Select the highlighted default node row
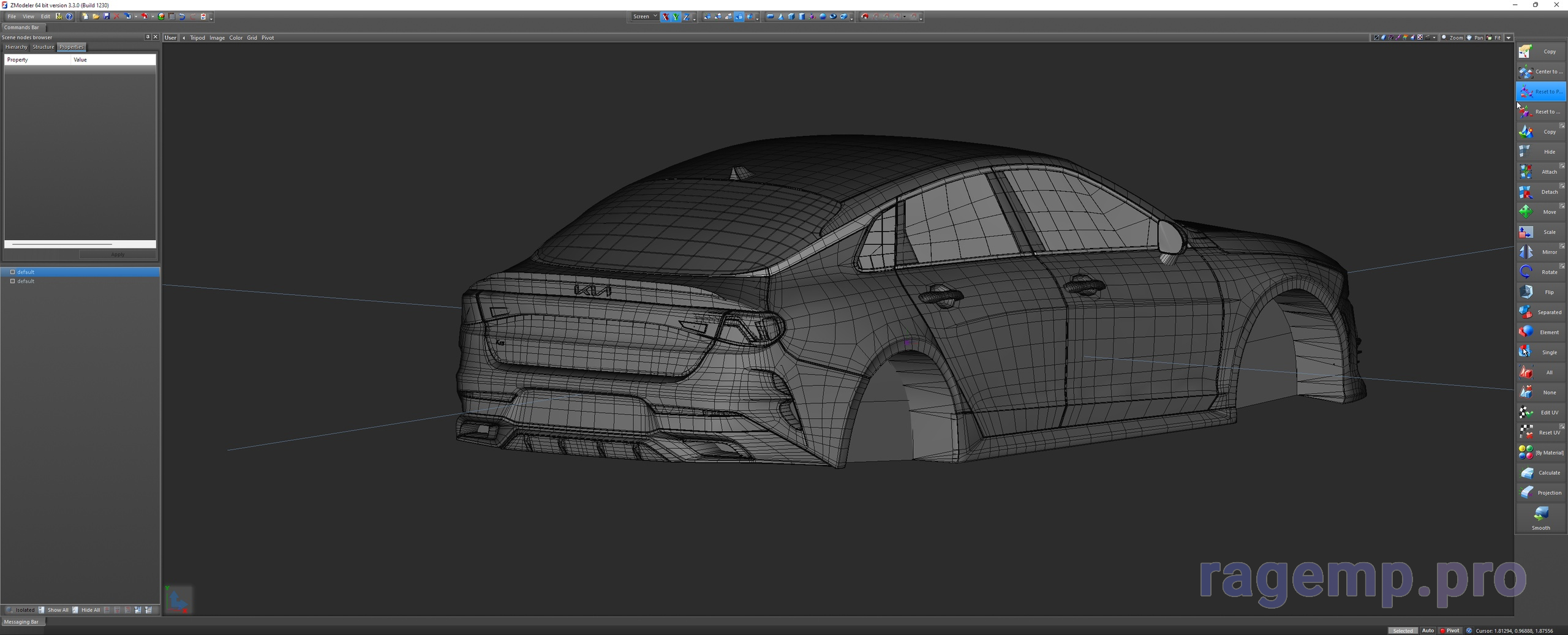 point(80,272)
